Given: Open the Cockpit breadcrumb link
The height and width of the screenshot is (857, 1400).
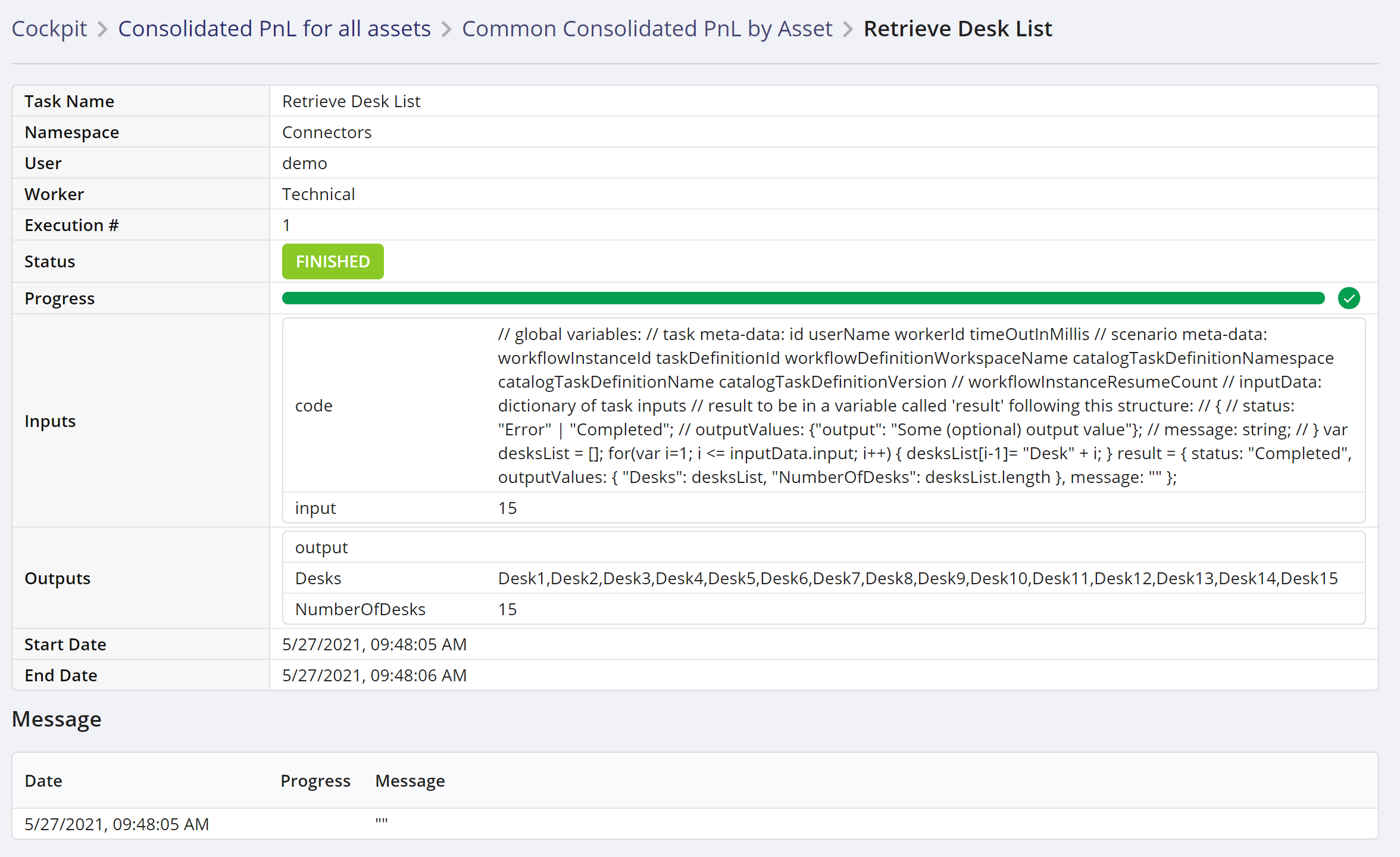Looking at the screenshot, I should tap(49, 29).
